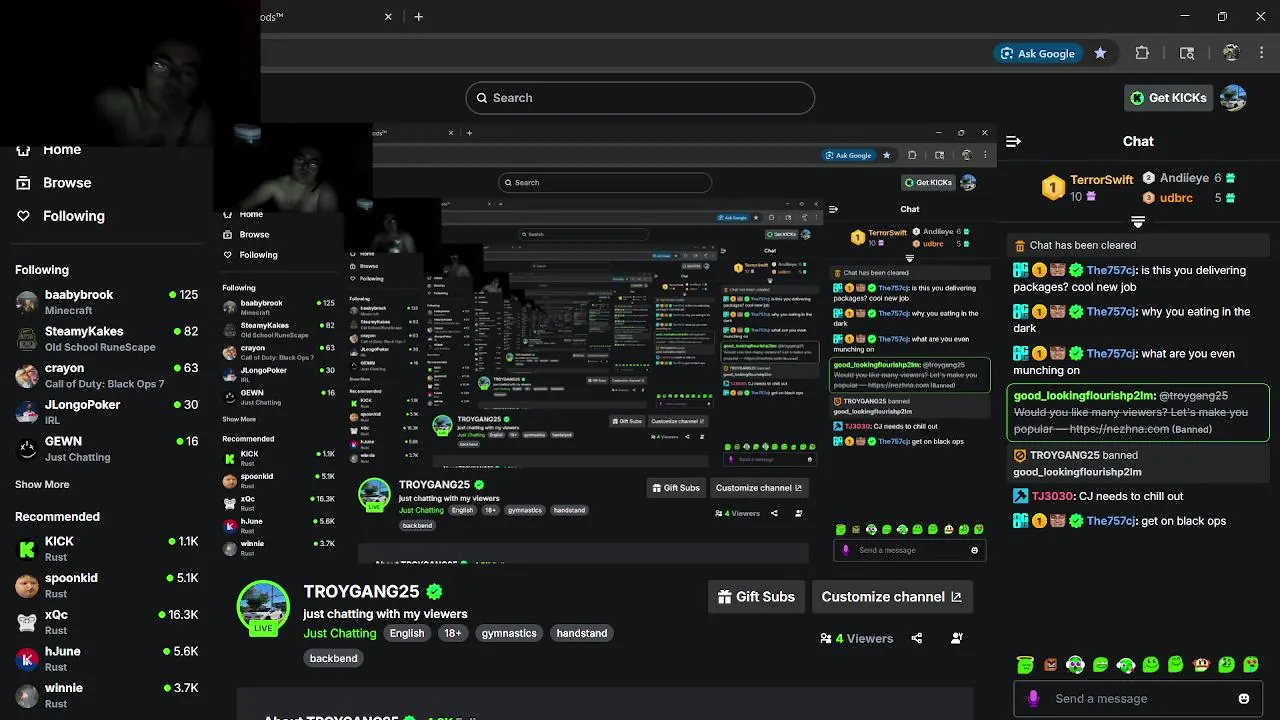Select the English language tag
Screen dimensions: 1280x720
coord(407,633)
